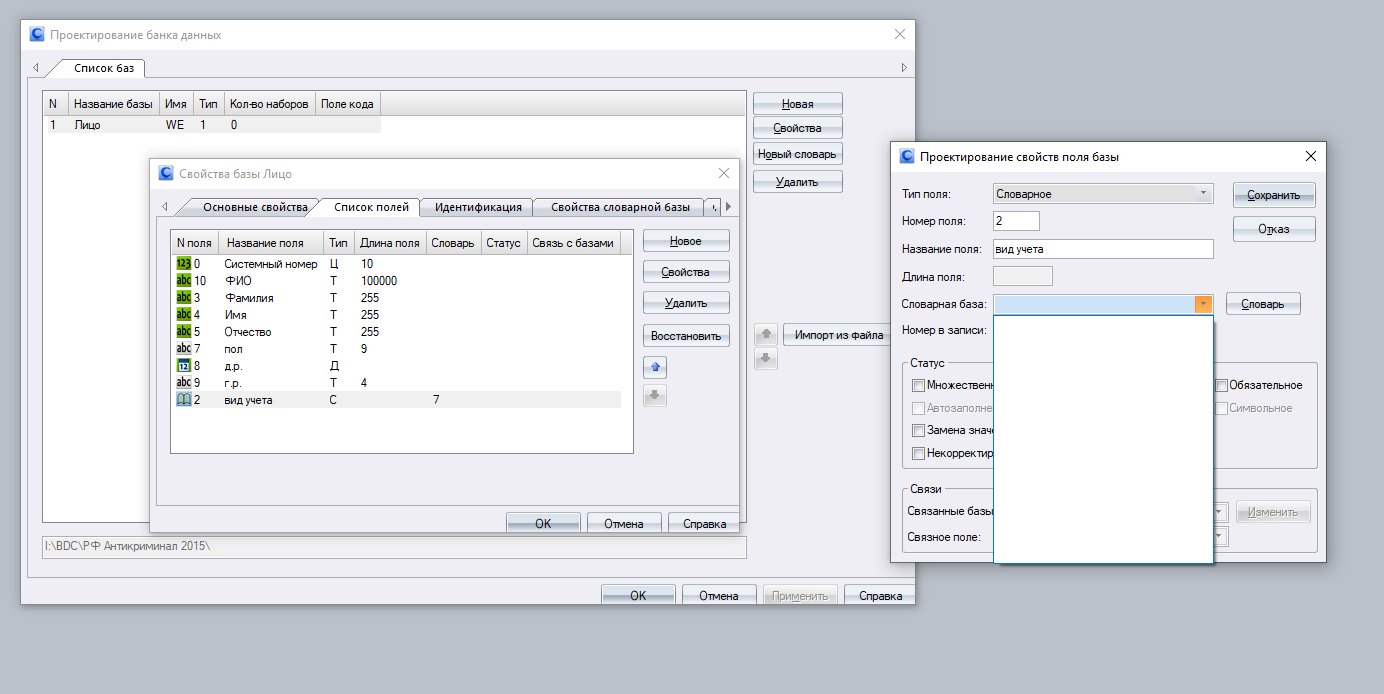Open the Связное поле dropdown arrow
This screenshot has height=694, width=1384.
(x=1220, y=537)
